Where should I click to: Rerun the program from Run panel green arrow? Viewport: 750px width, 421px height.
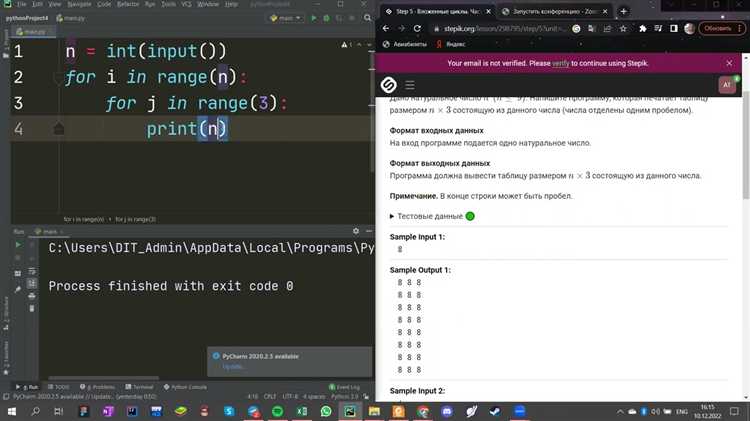pyautogui.click(x=18, y=244)
